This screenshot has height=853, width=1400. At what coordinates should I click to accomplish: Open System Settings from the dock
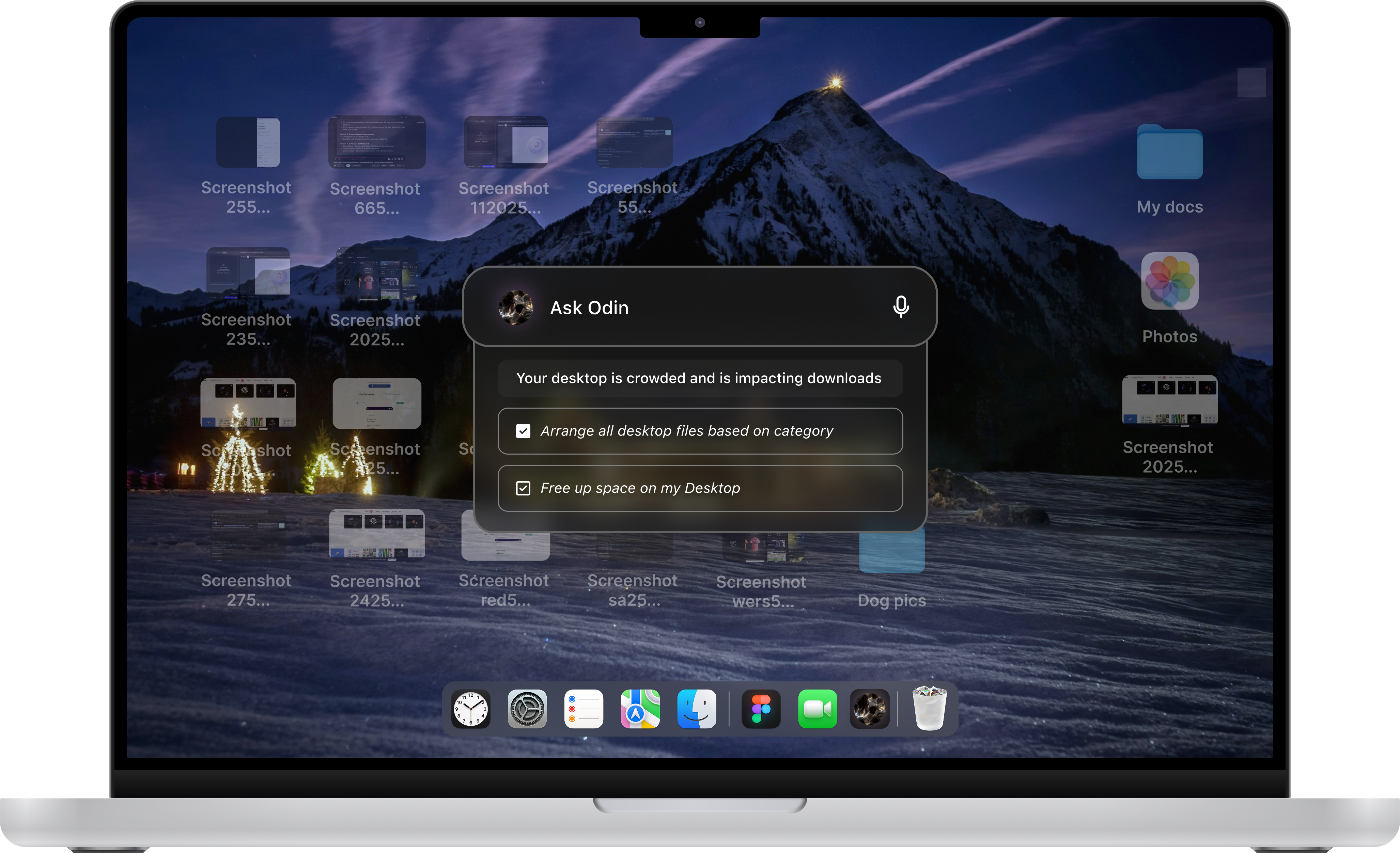pyautogui.click(x=527, y=709)
